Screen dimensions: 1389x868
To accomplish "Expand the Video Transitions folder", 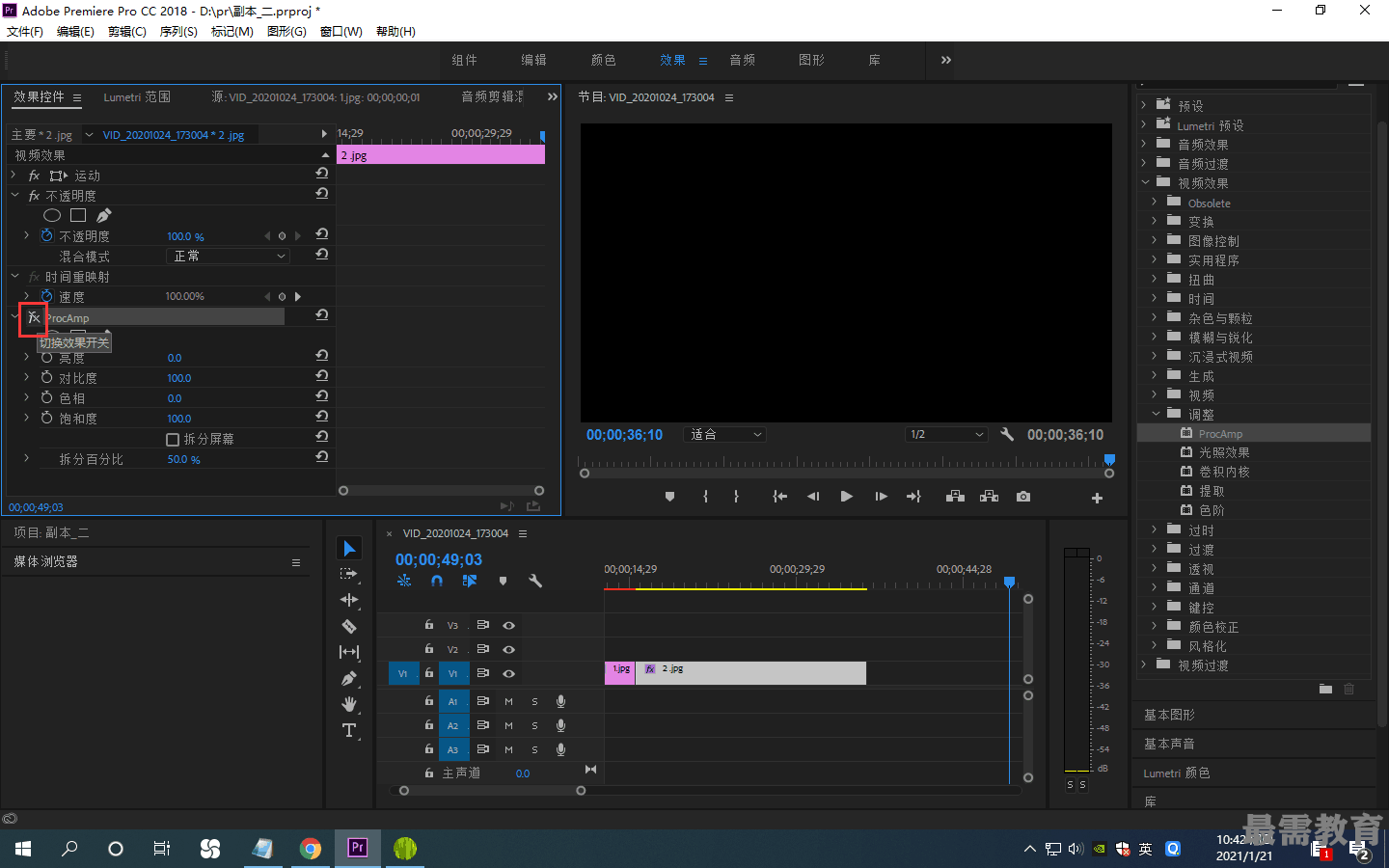I will [x=1145, y=665].
